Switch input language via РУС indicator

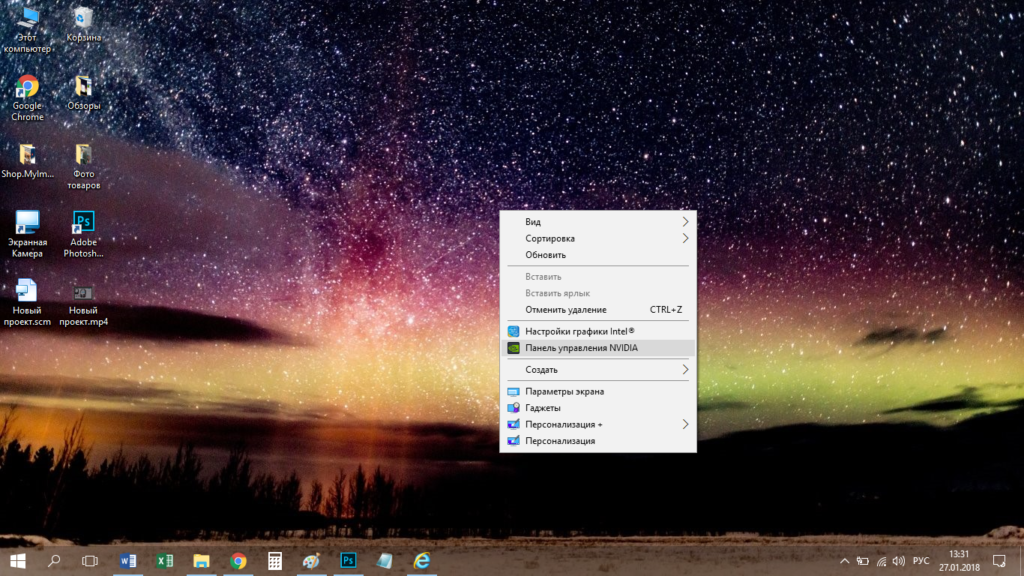point(921,561)
